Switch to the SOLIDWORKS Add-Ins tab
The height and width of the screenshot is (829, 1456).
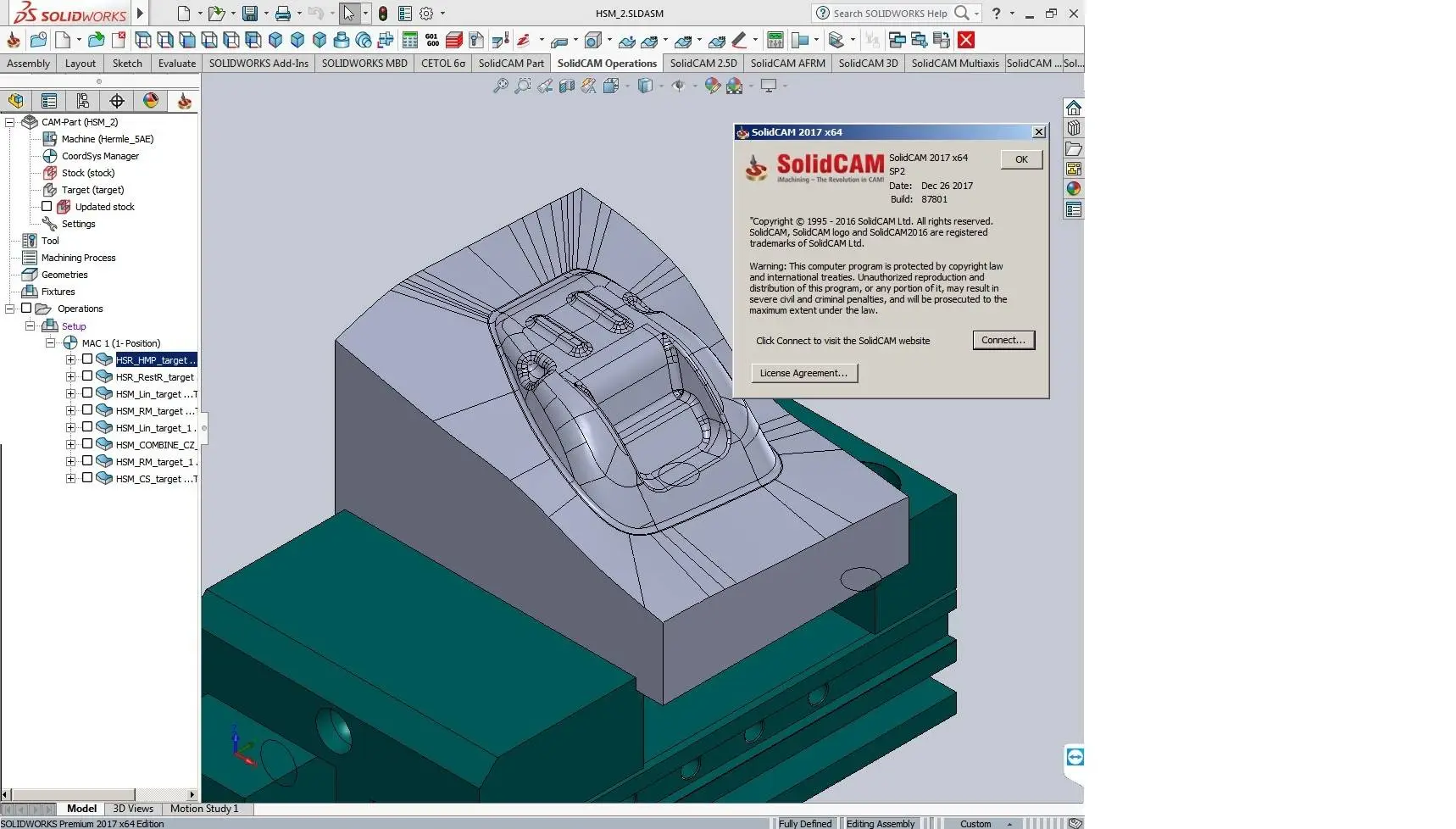[258, 63]
